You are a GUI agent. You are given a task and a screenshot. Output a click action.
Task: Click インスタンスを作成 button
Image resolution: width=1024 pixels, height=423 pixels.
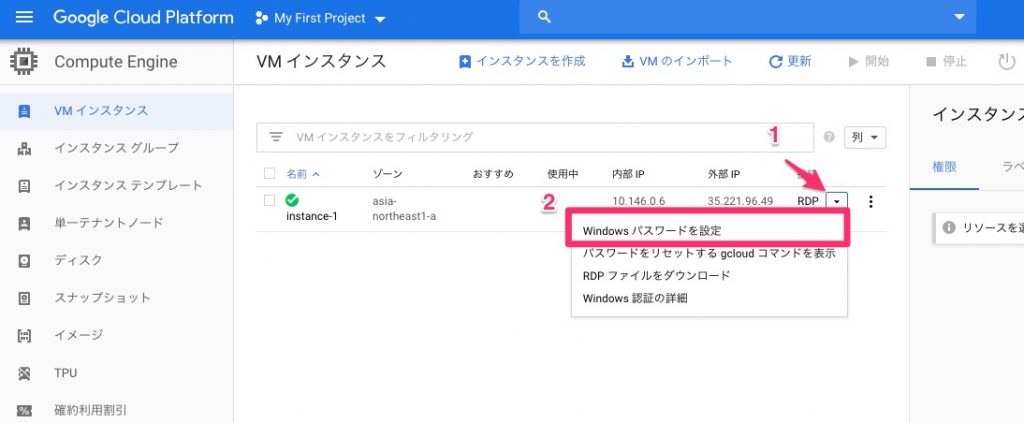click(521, 62)
